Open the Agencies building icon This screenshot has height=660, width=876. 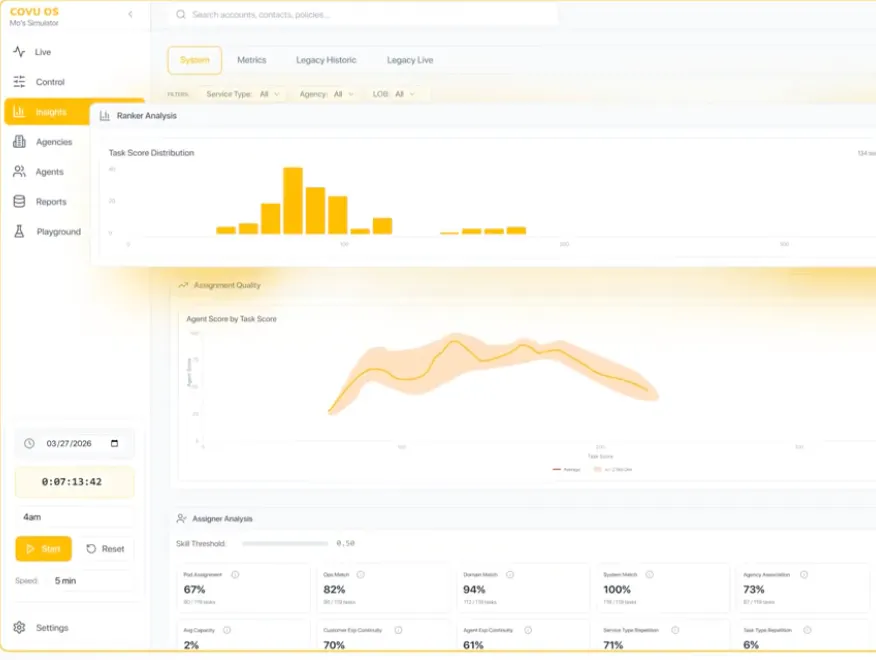(x=19, y=141)
